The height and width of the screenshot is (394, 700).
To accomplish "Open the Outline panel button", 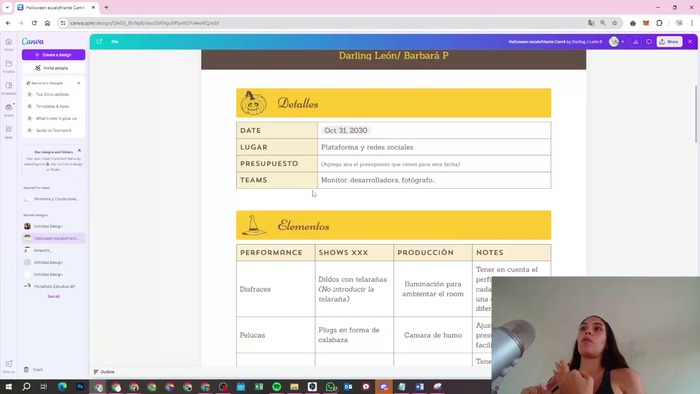I will click(104, 372).
